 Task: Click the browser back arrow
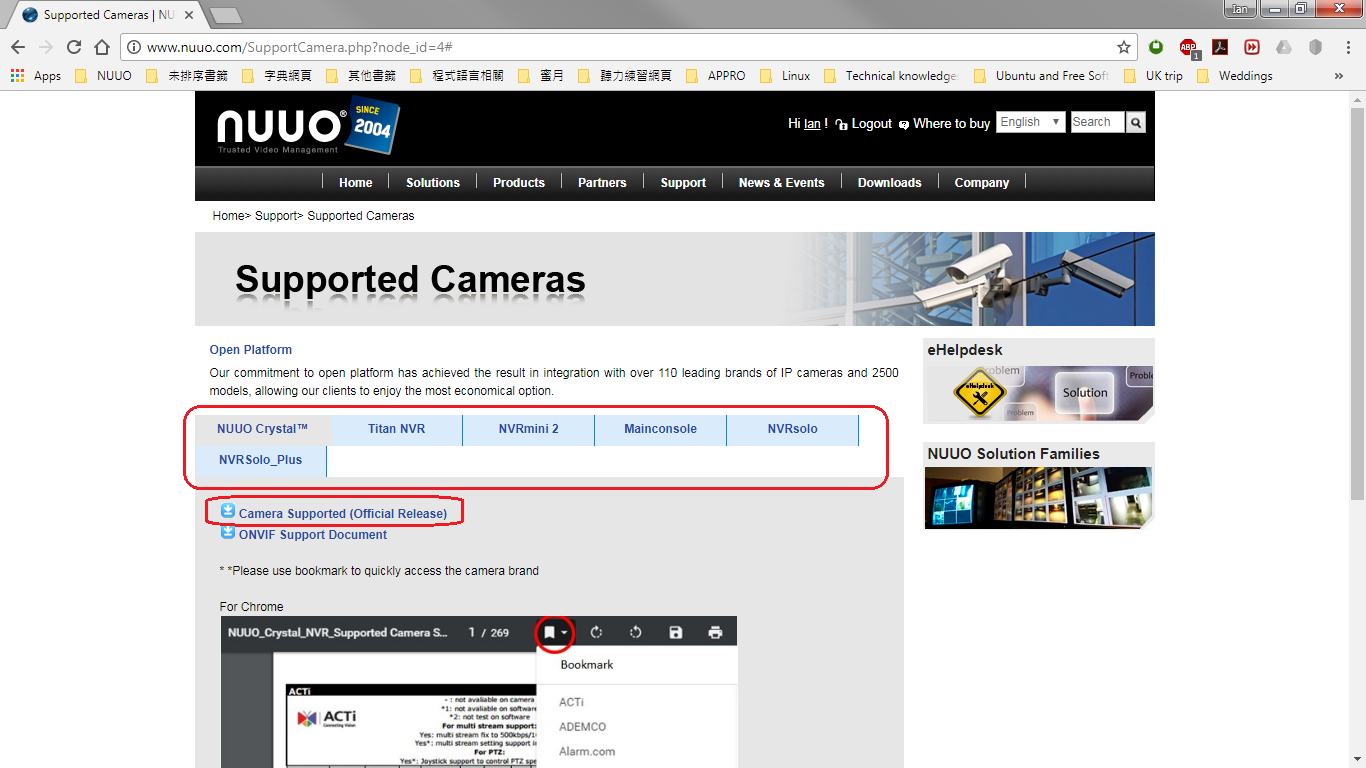[18, 47]
